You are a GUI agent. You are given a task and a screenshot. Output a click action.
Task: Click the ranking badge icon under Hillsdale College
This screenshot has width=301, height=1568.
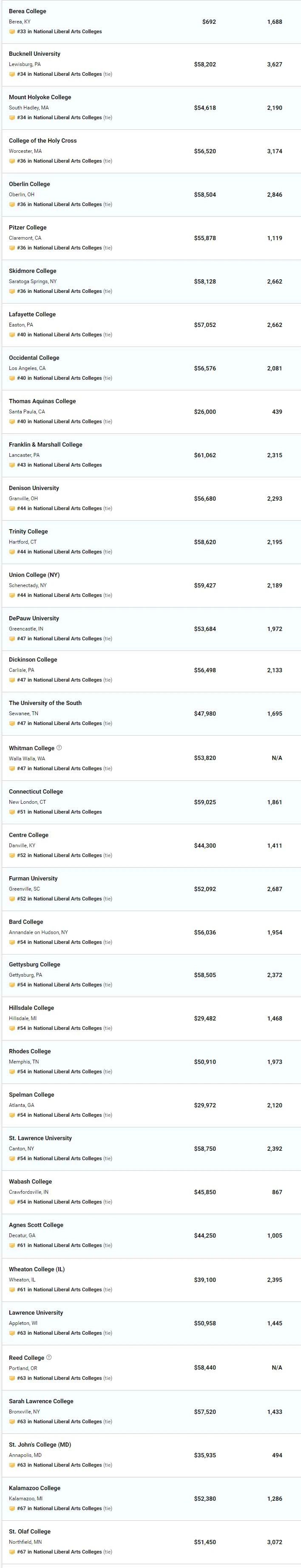[x=12, y=1028]
